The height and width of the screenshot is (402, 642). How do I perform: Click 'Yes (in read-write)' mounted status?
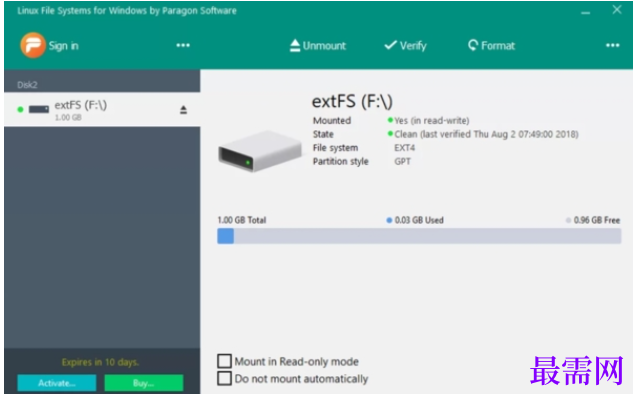click(x=432, y=120)
